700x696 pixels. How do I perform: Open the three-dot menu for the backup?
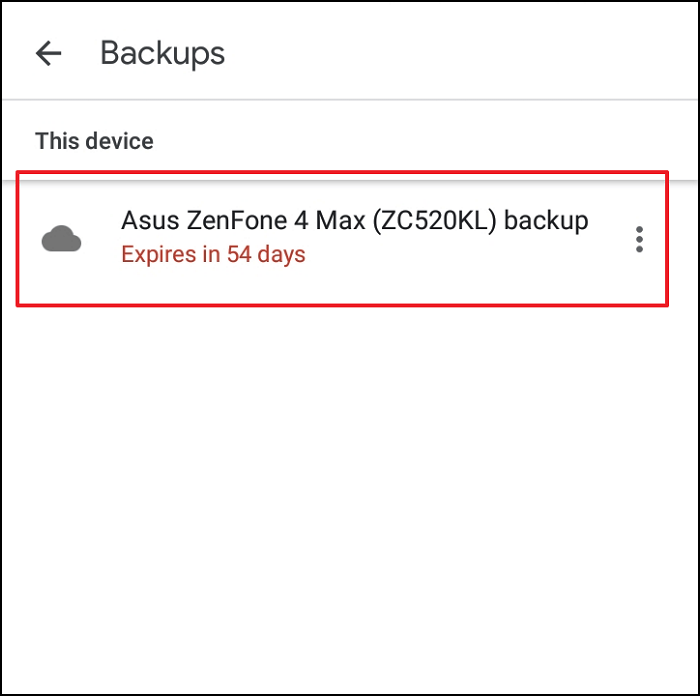639,239
